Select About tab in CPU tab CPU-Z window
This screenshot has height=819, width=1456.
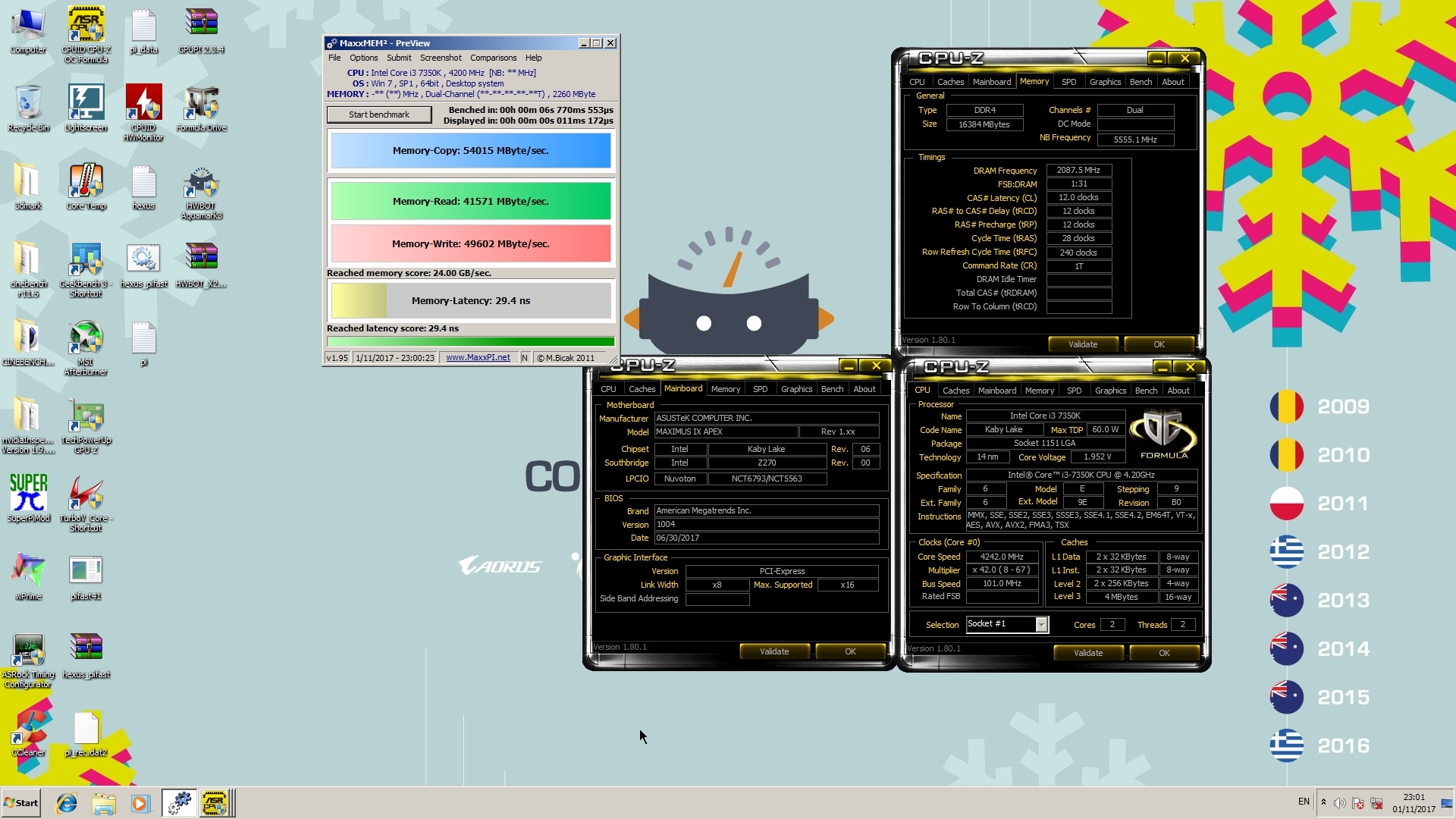point(1178,391)
